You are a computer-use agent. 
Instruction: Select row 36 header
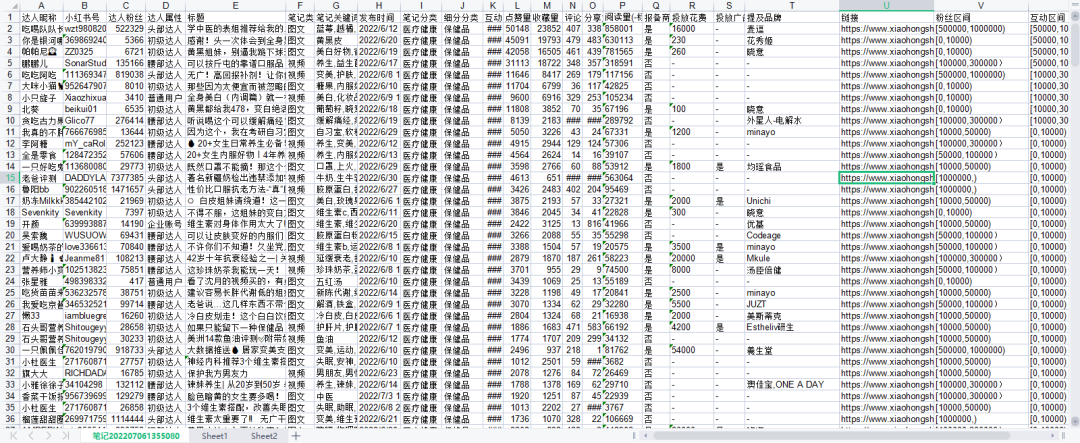tap(10, 419)
